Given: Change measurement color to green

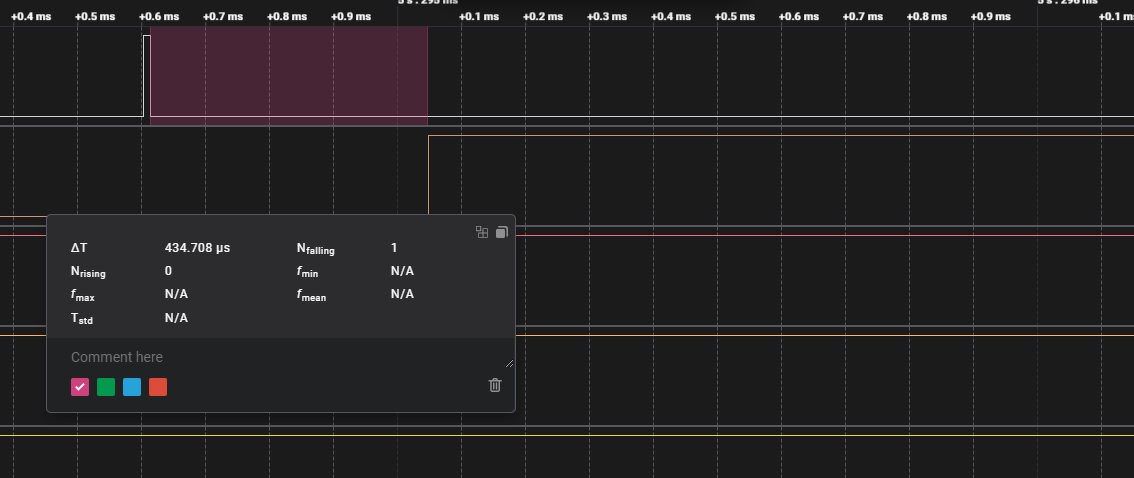Looking at the screenshot, I should click(106, 387).
